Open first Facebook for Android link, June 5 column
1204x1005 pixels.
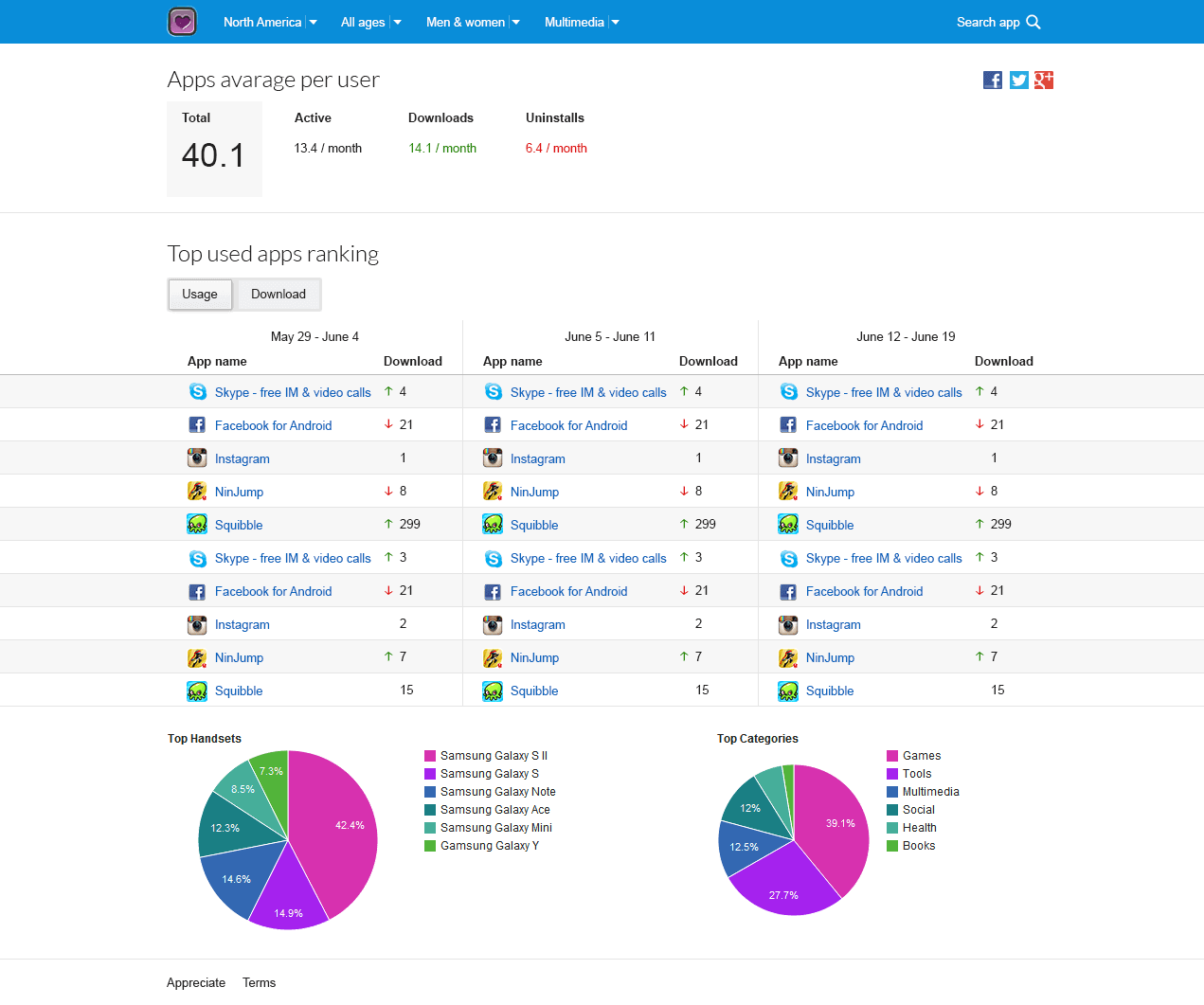point(568,425)
